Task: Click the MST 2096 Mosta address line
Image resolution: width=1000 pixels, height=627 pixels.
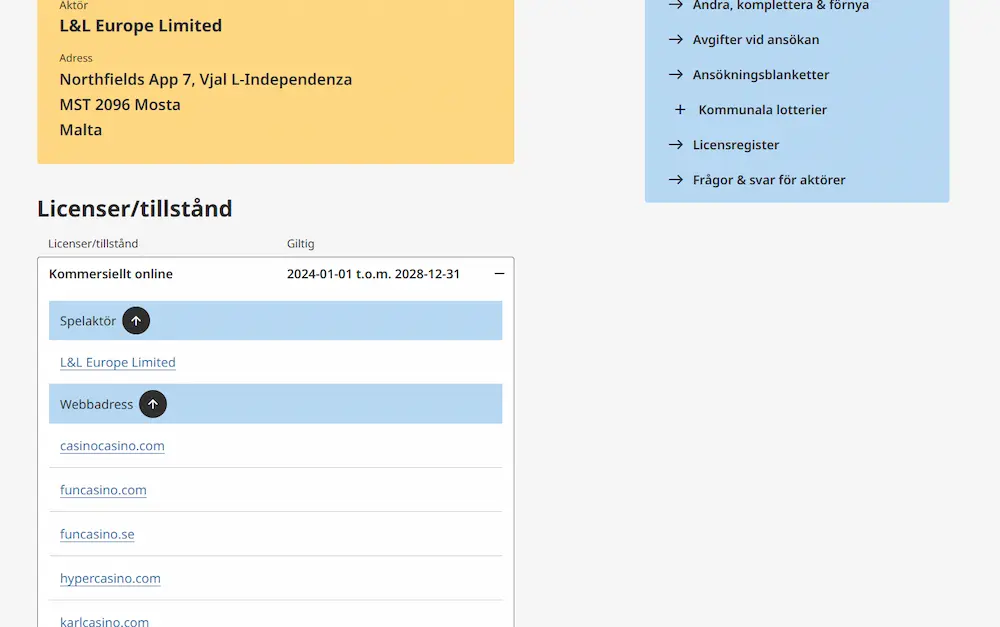Action: click(x=120, y=105)
